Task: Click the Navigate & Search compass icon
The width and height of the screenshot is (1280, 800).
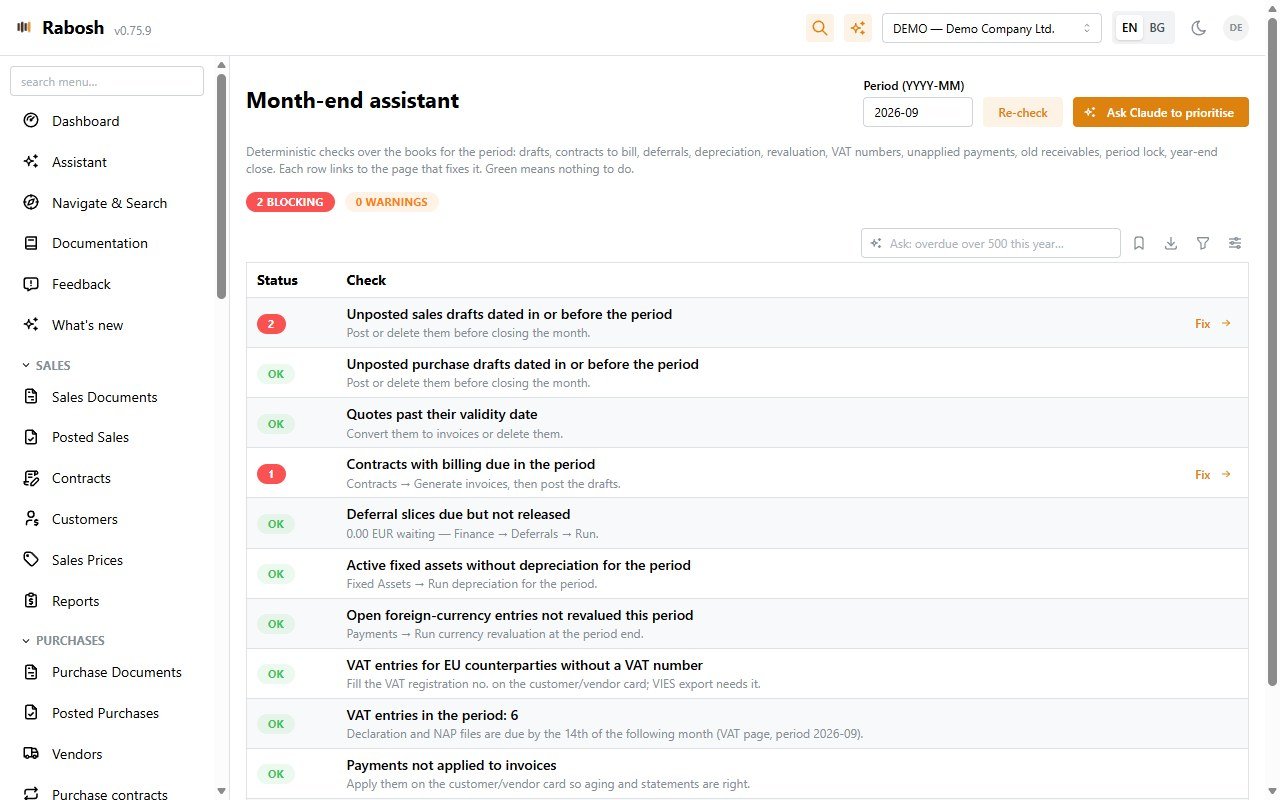Action: (x=31, y=203)
